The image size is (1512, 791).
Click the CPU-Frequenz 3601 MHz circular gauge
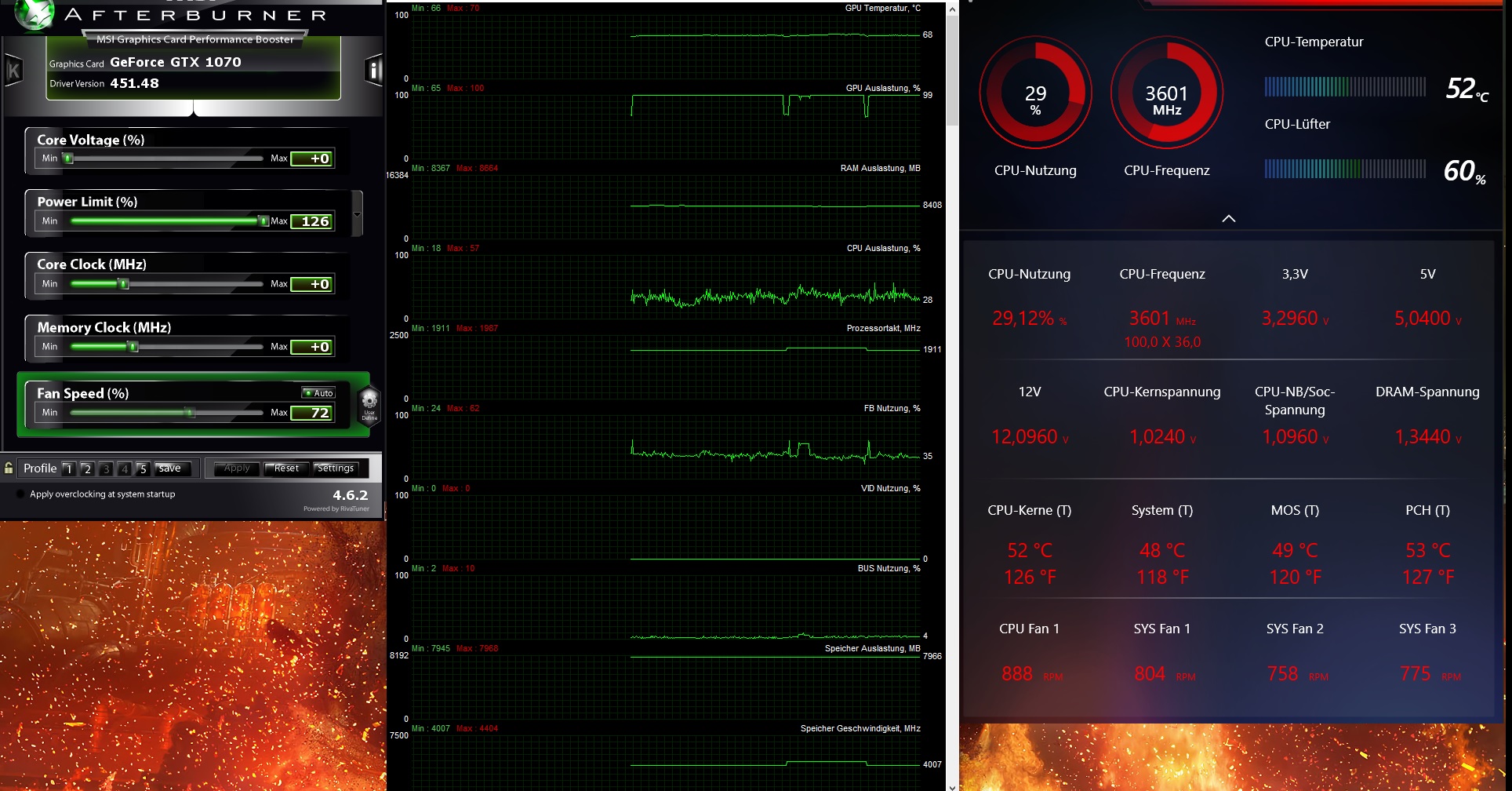click(x=1167, y=93)
